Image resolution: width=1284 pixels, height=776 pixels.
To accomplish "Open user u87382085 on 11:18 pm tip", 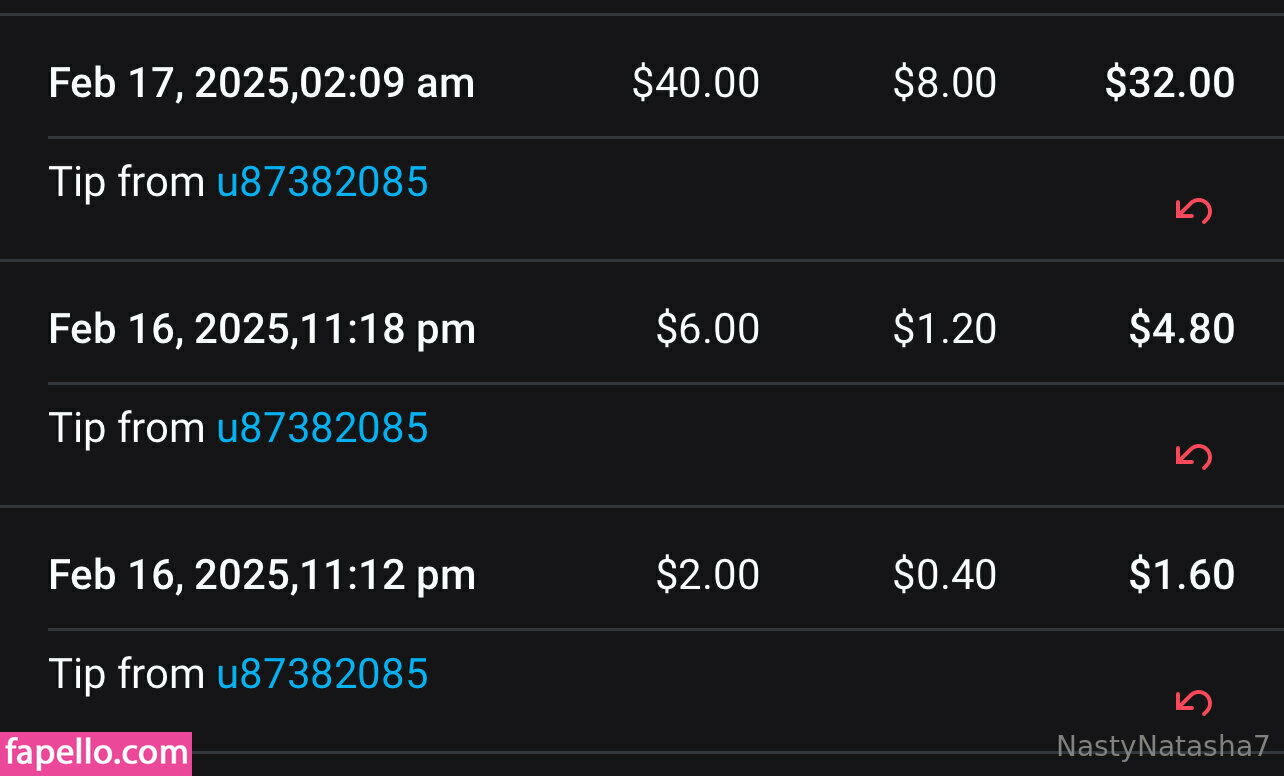I will 322,428.
